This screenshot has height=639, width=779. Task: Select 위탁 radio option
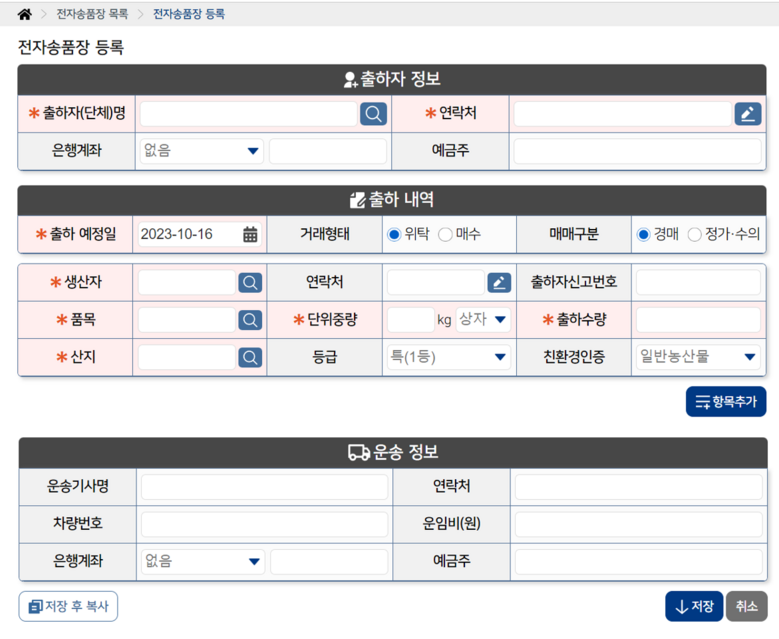[x=394, y=234]
